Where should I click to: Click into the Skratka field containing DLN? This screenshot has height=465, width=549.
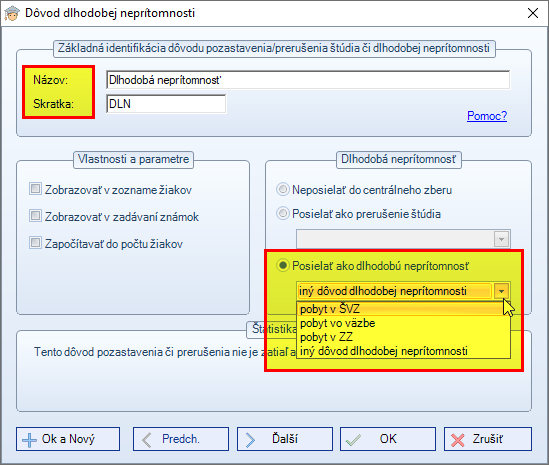click(x=166, y=104)
